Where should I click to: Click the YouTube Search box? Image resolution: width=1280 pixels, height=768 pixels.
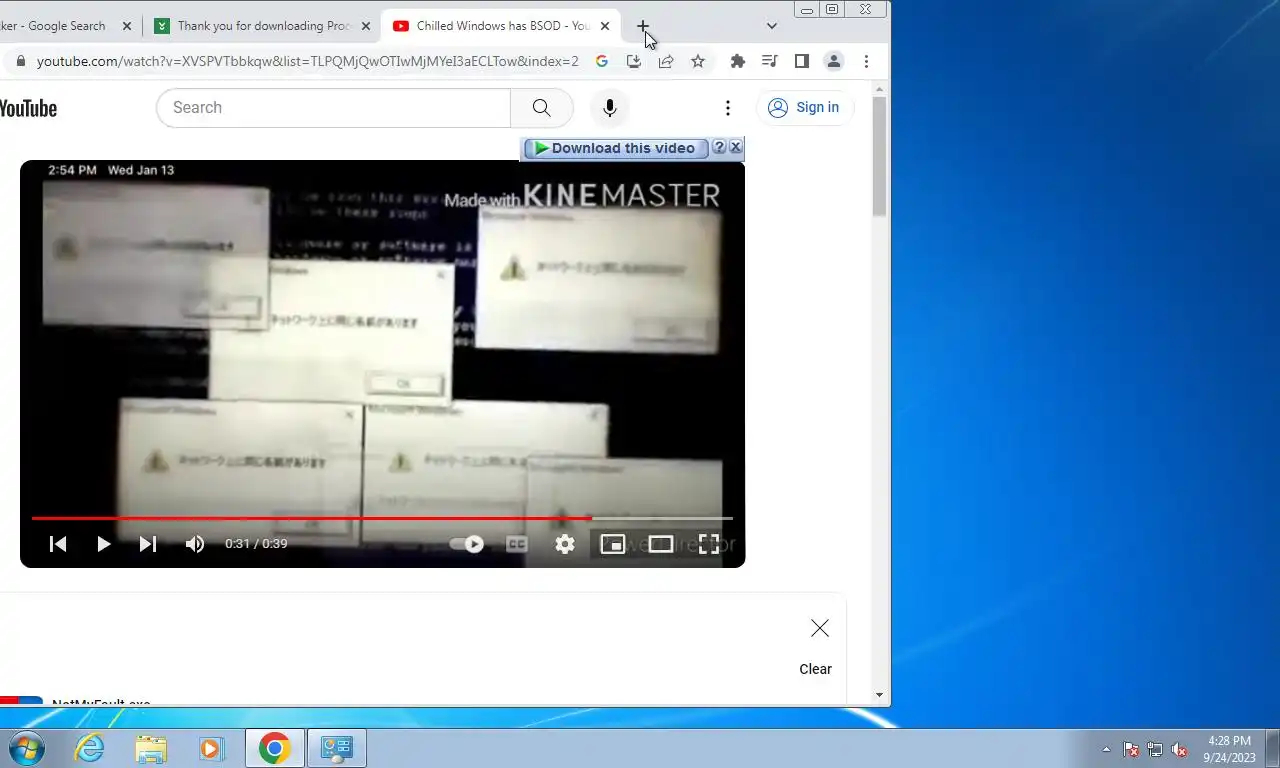tap(333, 108)
